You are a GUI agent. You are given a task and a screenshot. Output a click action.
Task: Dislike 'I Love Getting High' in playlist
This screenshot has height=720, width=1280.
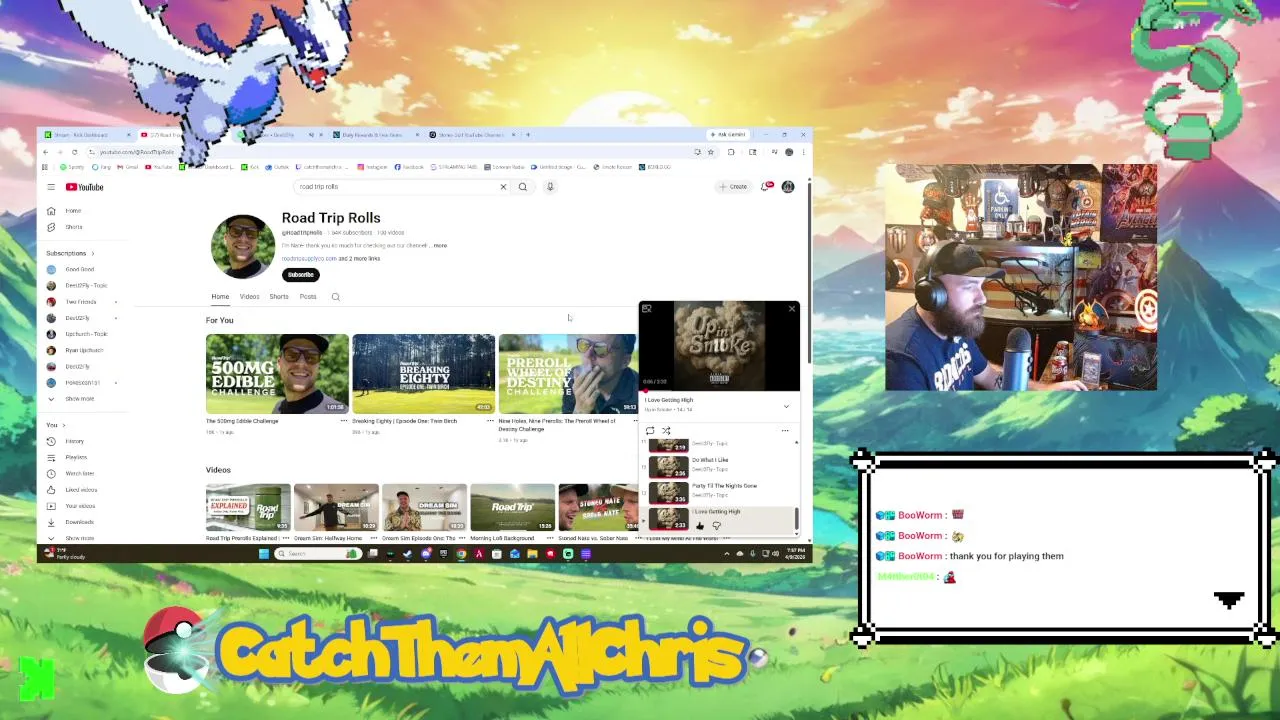[716, 525]
